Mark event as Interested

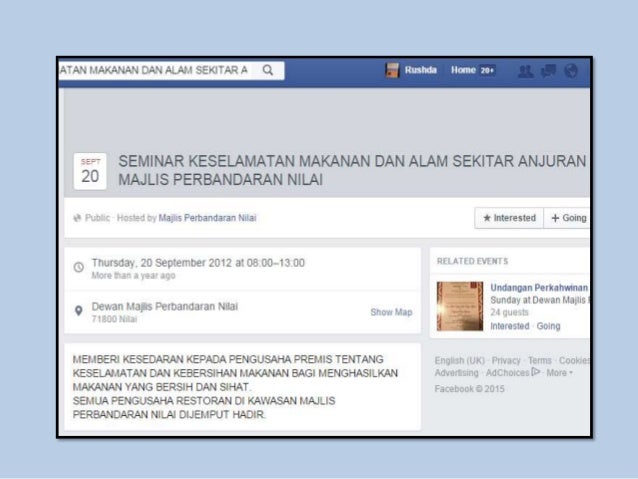point(509,218)
